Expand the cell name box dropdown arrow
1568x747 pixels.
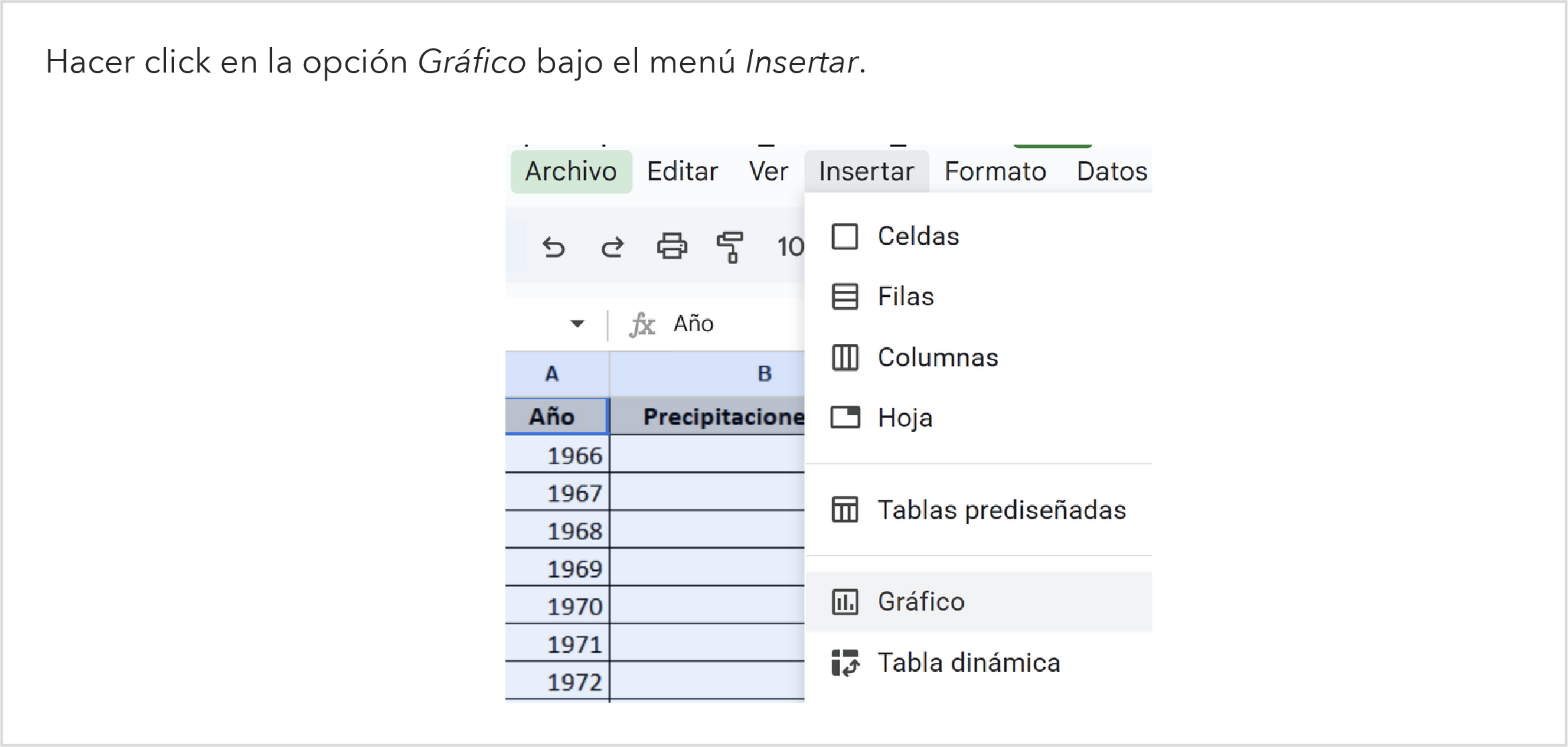pyautogui.click(x=577, y=324)
